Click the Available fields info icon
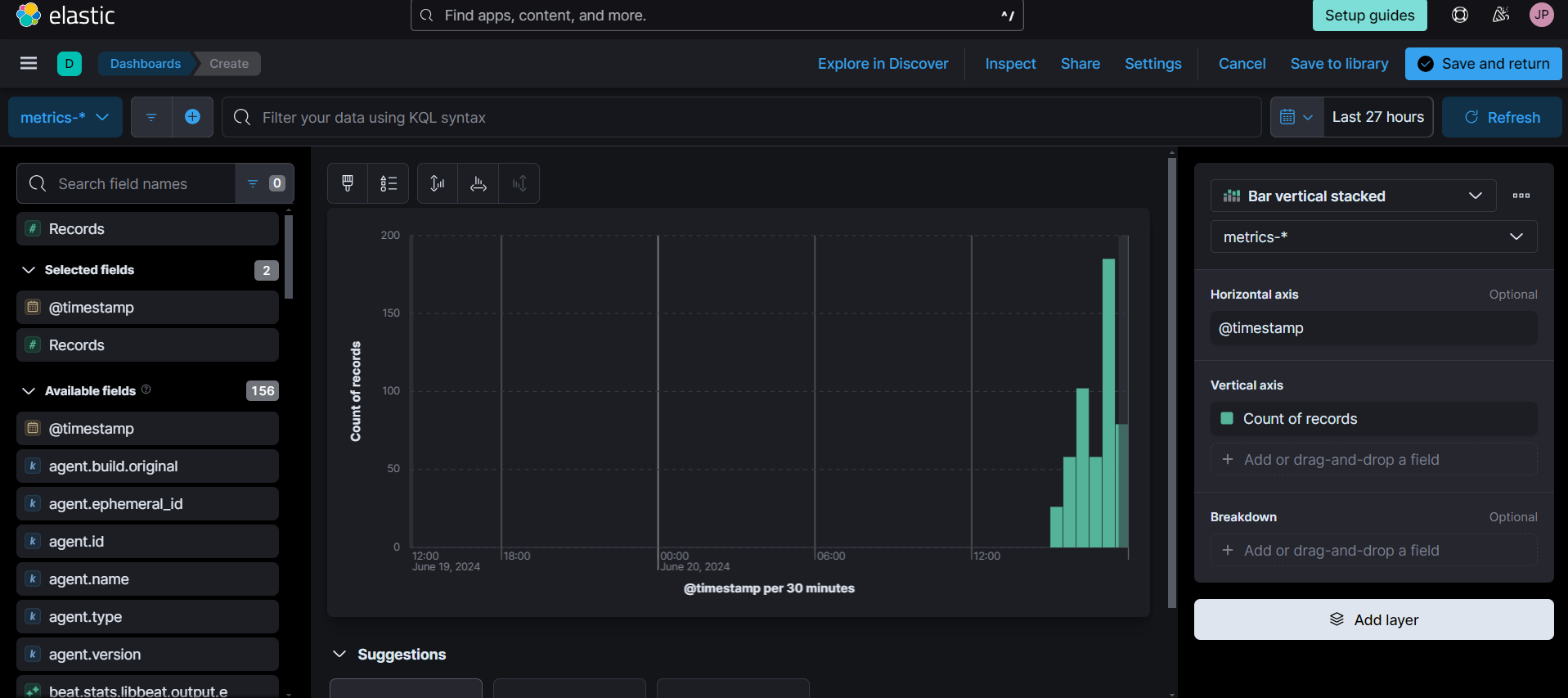This screenshot has height=698, width=1568. tap(146, 390)
